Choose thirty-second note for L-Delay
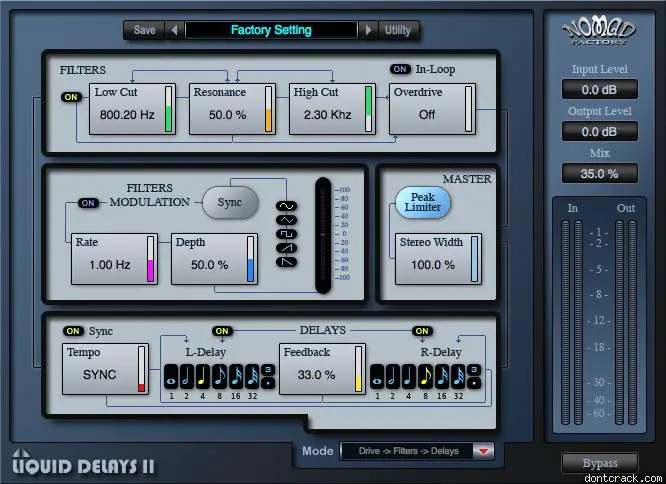666x484 pixels. coord(251,376)
